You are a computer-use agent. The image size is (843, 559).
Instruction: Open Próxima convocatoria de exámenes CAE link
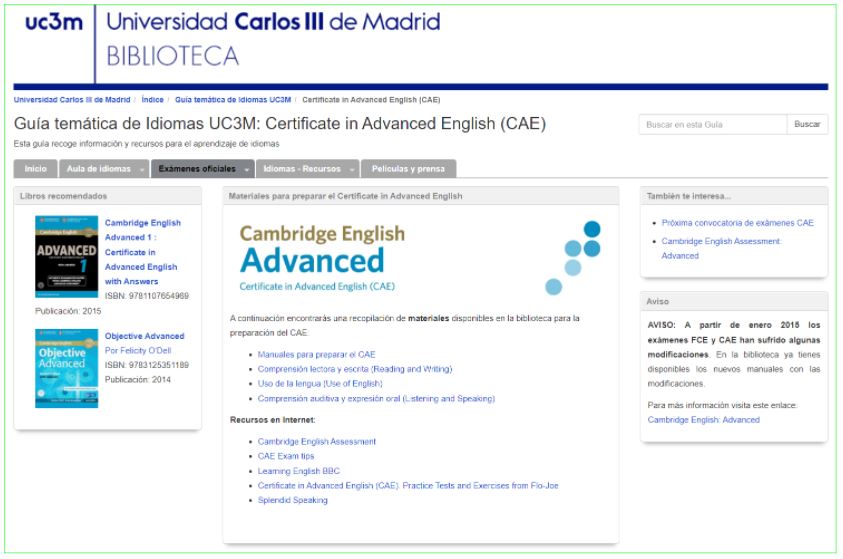(x=738, y=223)
